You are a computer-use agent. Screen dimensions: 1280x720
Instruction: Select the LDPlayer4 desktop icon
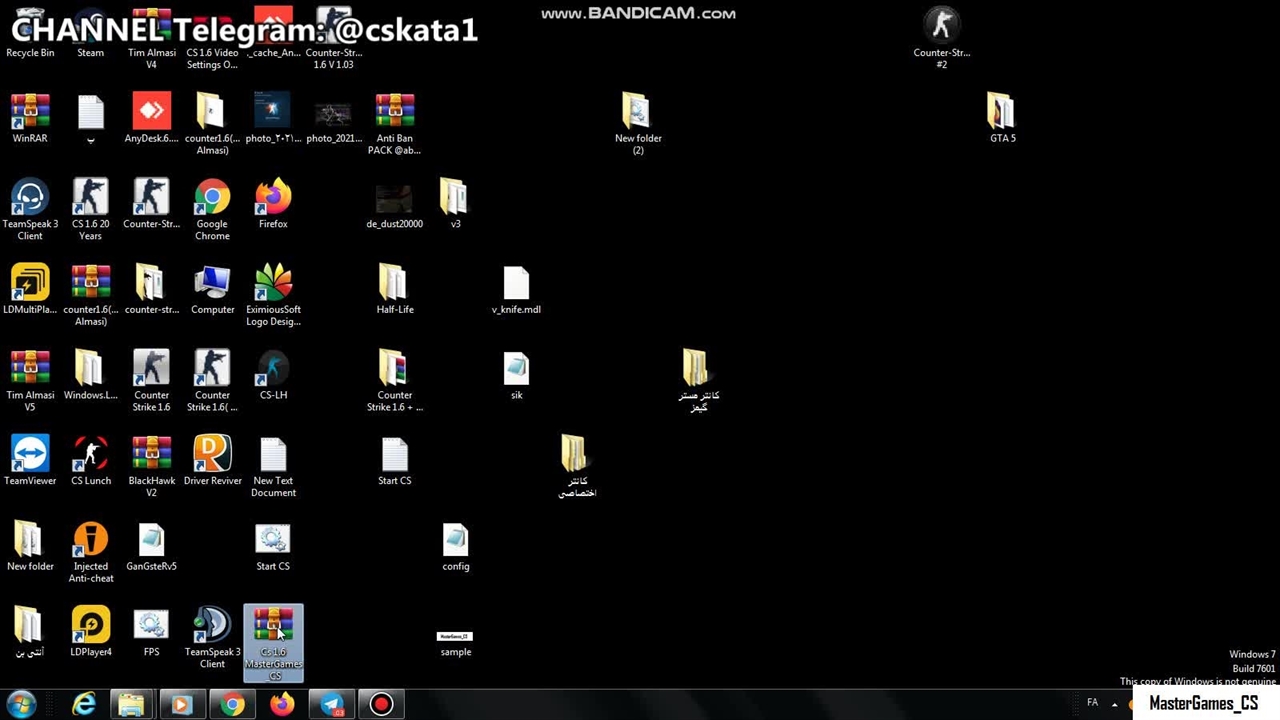[91, 627]
